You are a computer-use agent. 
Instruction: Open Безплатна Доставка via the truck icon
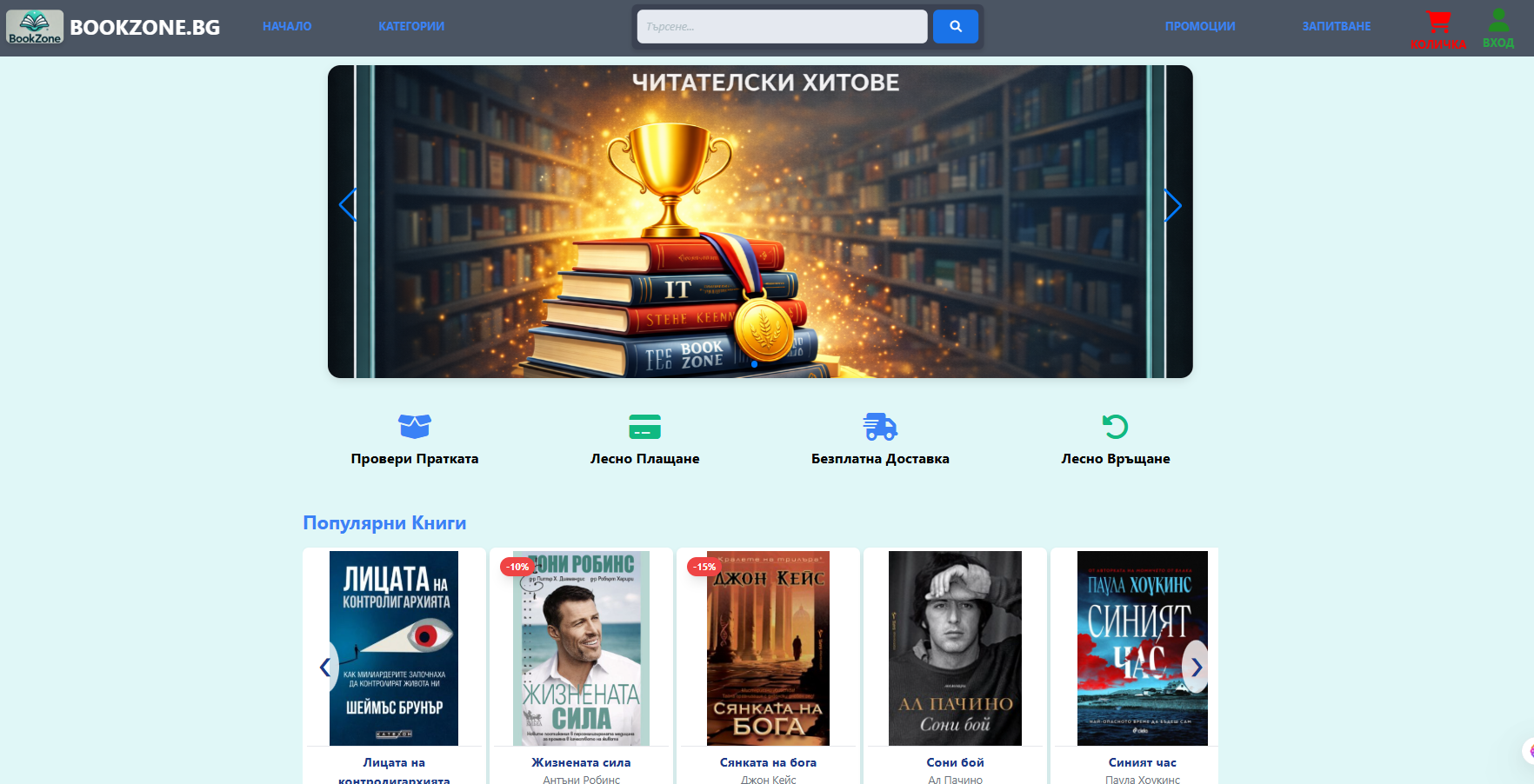(x=881, y=427)
